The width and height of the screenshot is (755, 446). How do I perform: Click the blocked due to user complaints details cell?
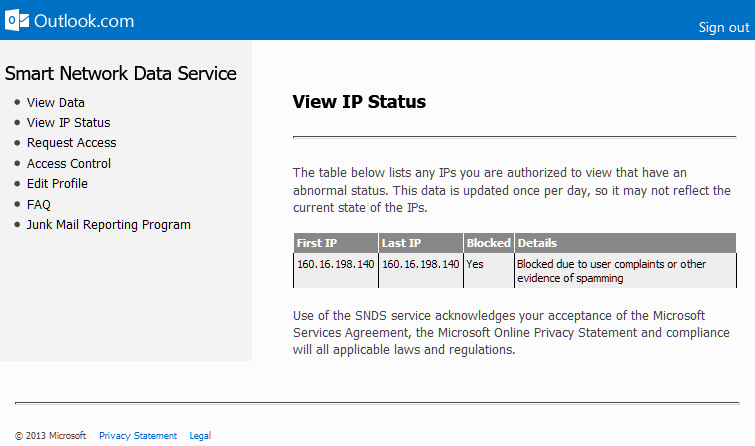(x=611, y=271)
